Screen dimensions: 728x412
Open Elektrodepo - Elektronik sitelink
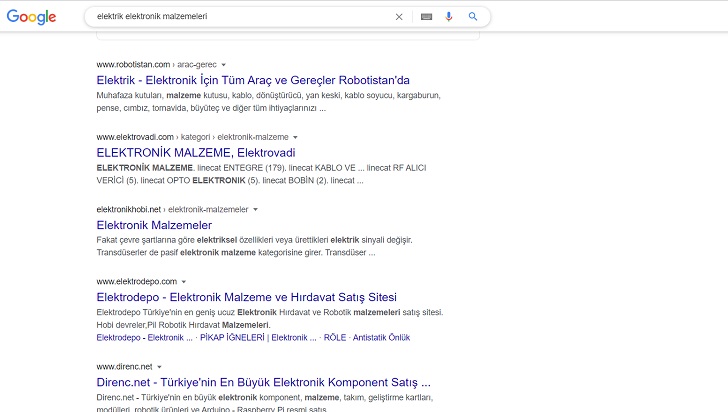tap(144, 338)
